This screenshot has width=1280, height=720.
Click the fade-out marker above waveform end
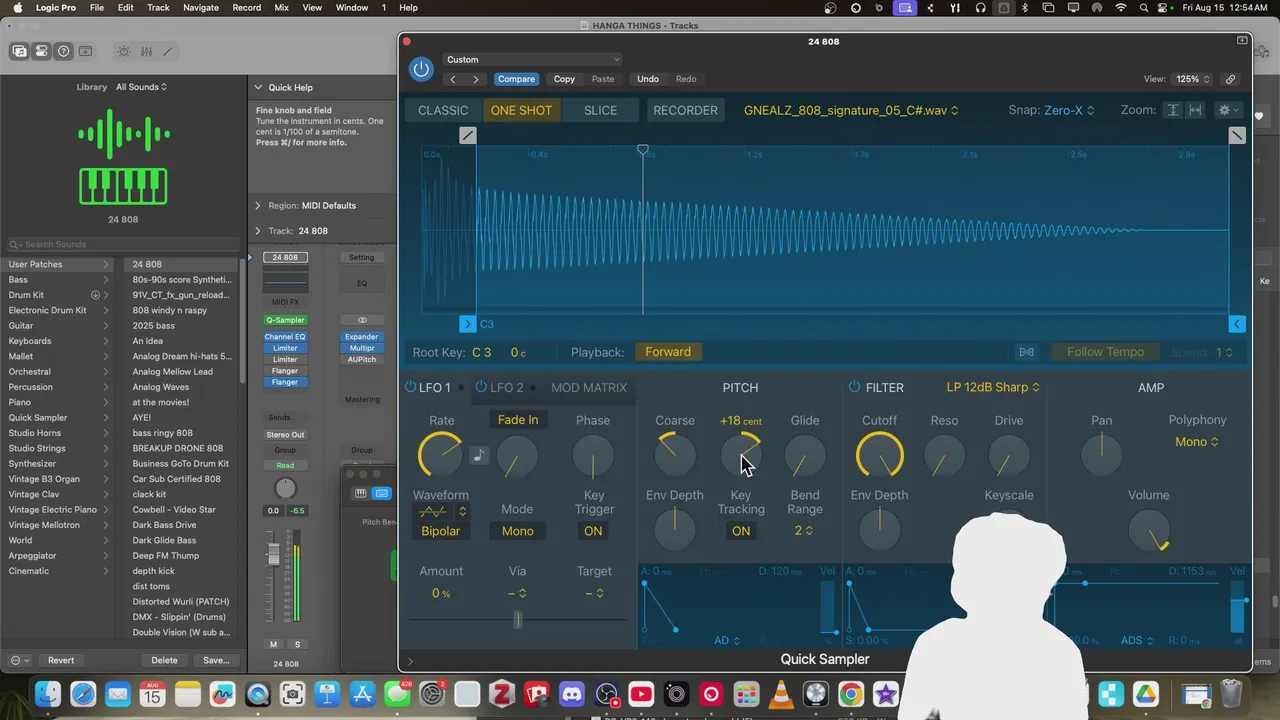(1237, 135)
